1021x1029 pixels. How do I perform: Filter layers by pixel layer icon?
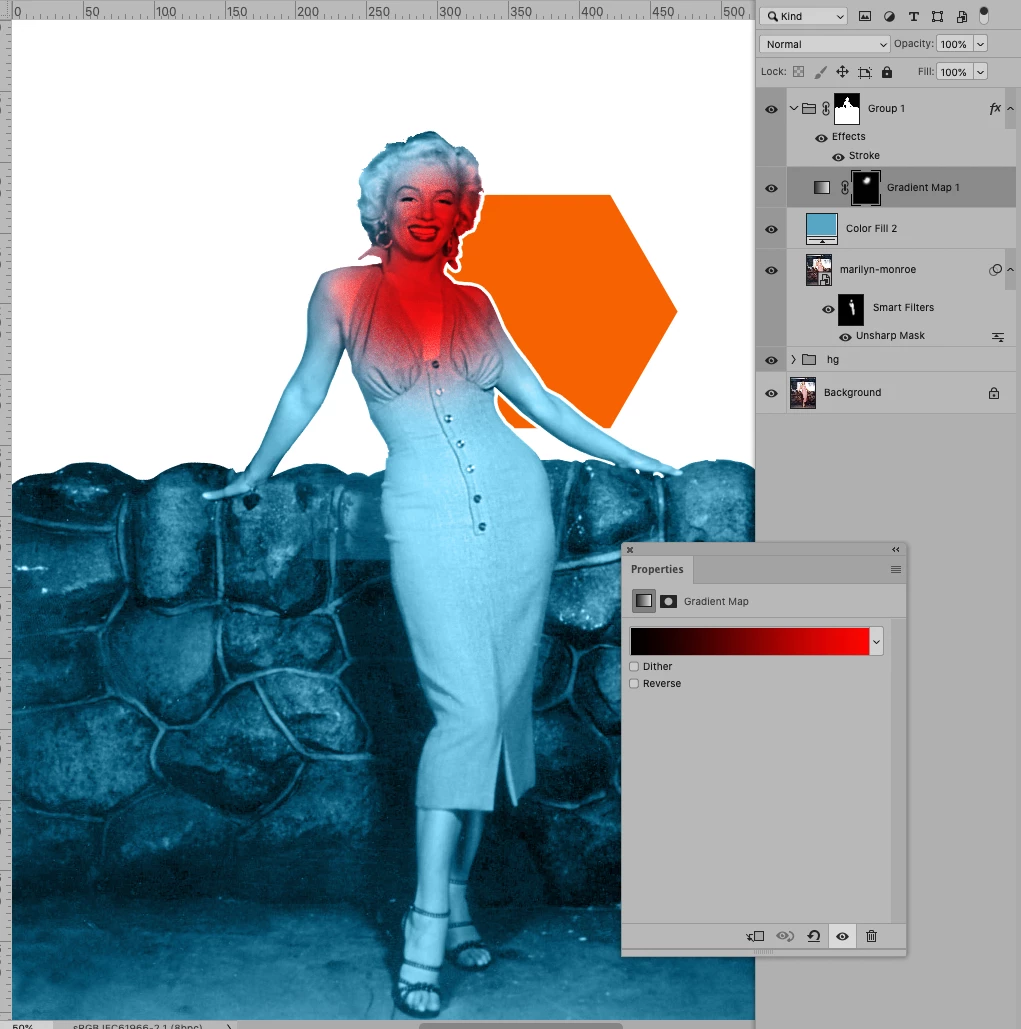pos(865,16)
